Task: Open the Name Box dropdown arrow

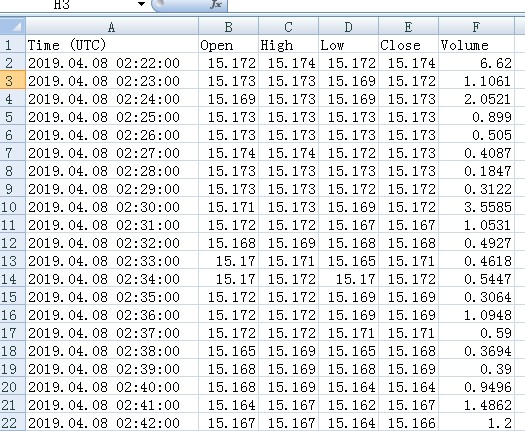Action: (141, 4)
